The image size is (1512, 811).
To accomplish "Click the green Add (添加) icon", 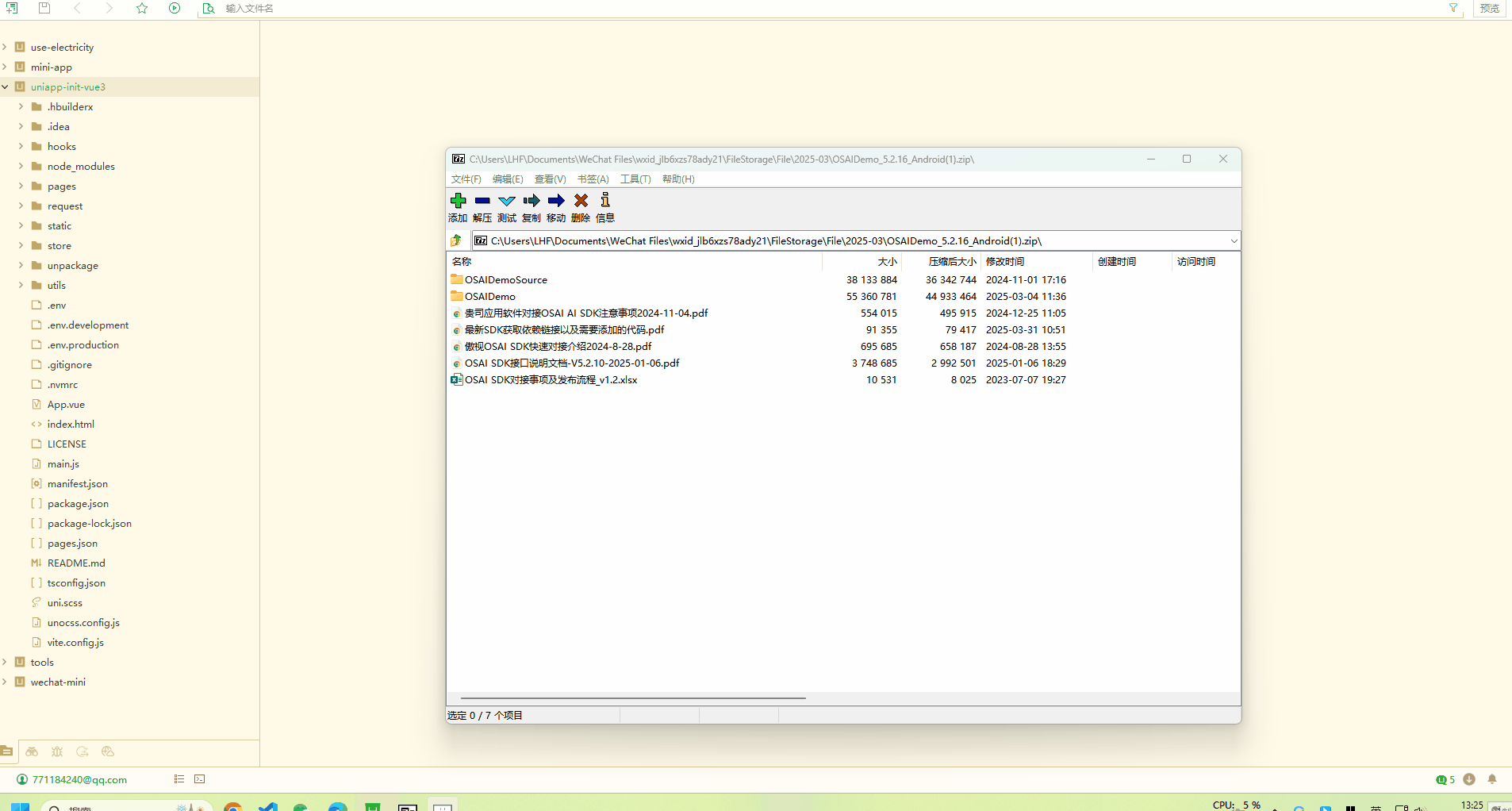I will pyautogui.click(x=458, y=201).
